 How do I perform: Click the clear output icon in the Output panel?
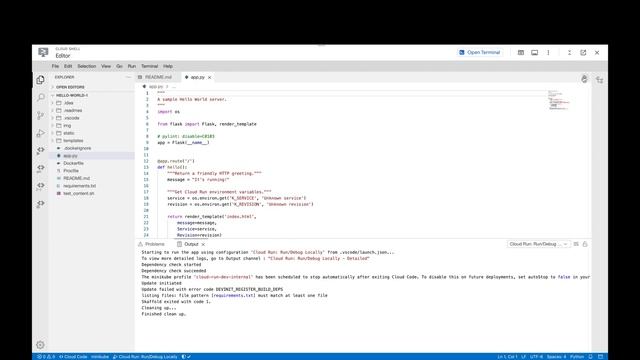pyautogui.click(x=576, y=244)
